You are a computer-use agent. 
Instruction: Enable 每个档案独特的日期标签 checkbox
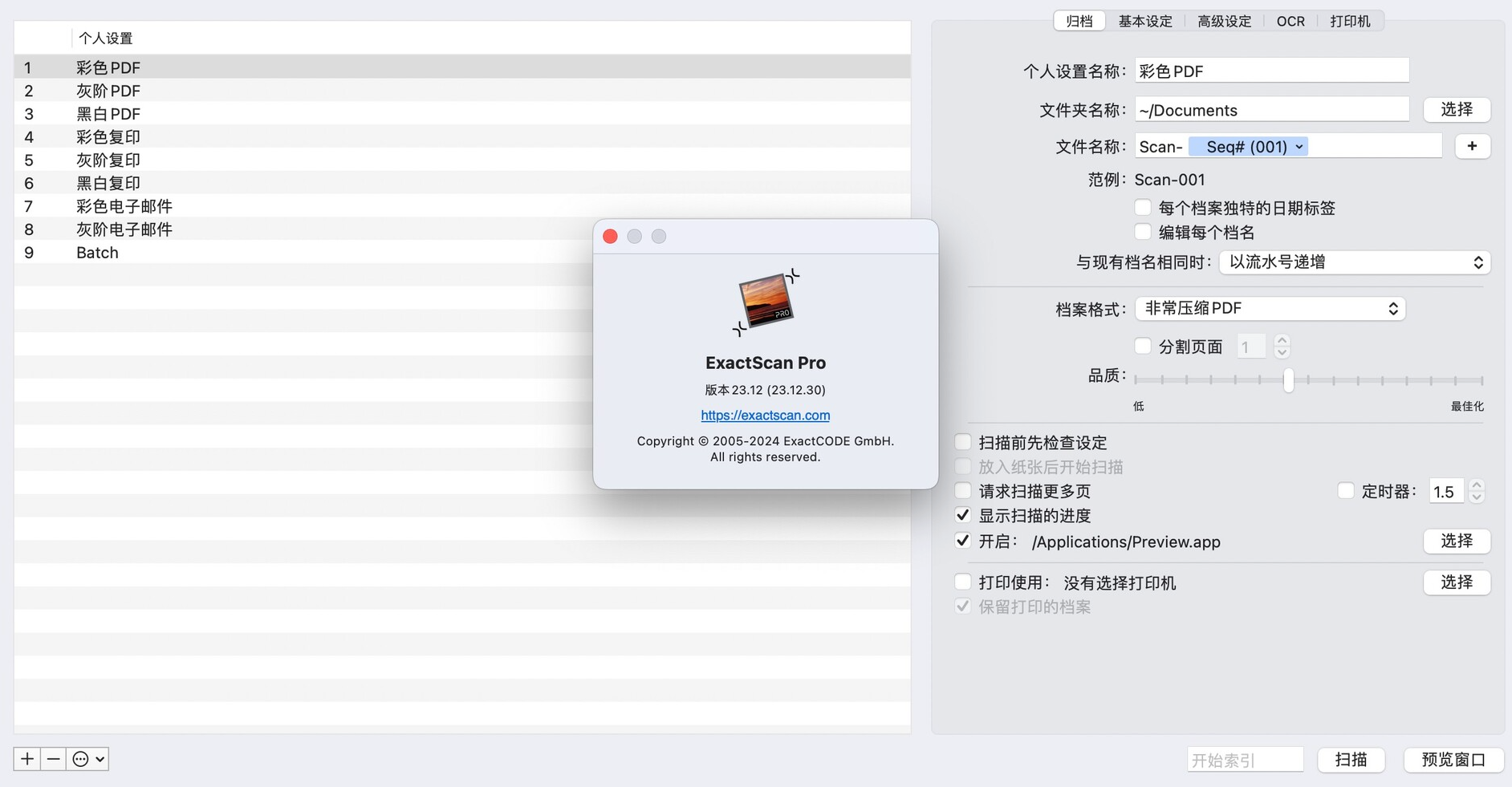[x=1143, y=208]
